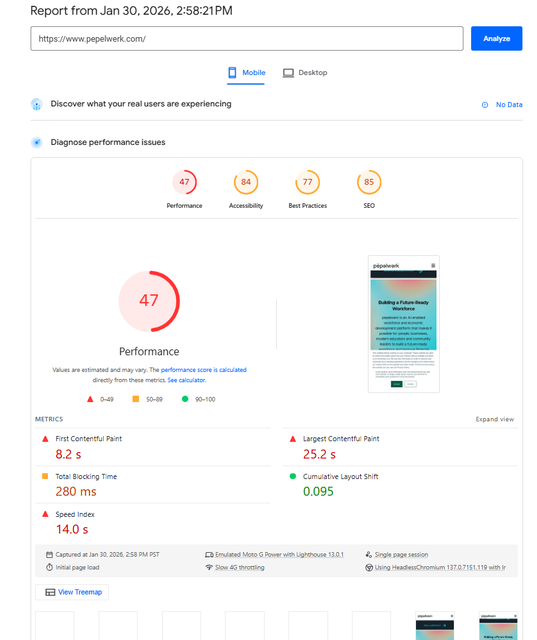Click the green circle 90–100 legend icon
This screenshot has height=640, width=537.
pyautogui.click(x=185, y=399)
